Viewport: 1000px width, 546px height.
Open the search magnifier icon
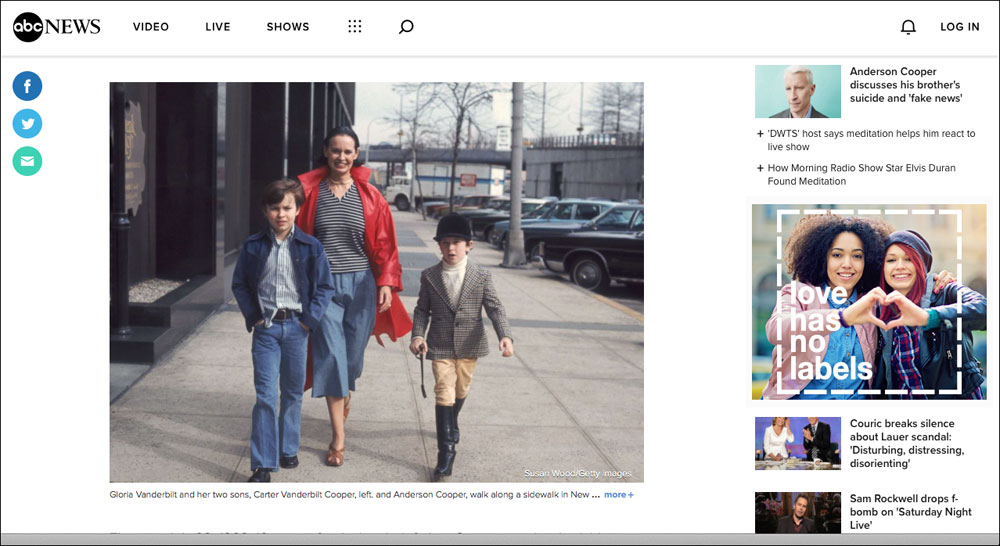pos(405,27)
